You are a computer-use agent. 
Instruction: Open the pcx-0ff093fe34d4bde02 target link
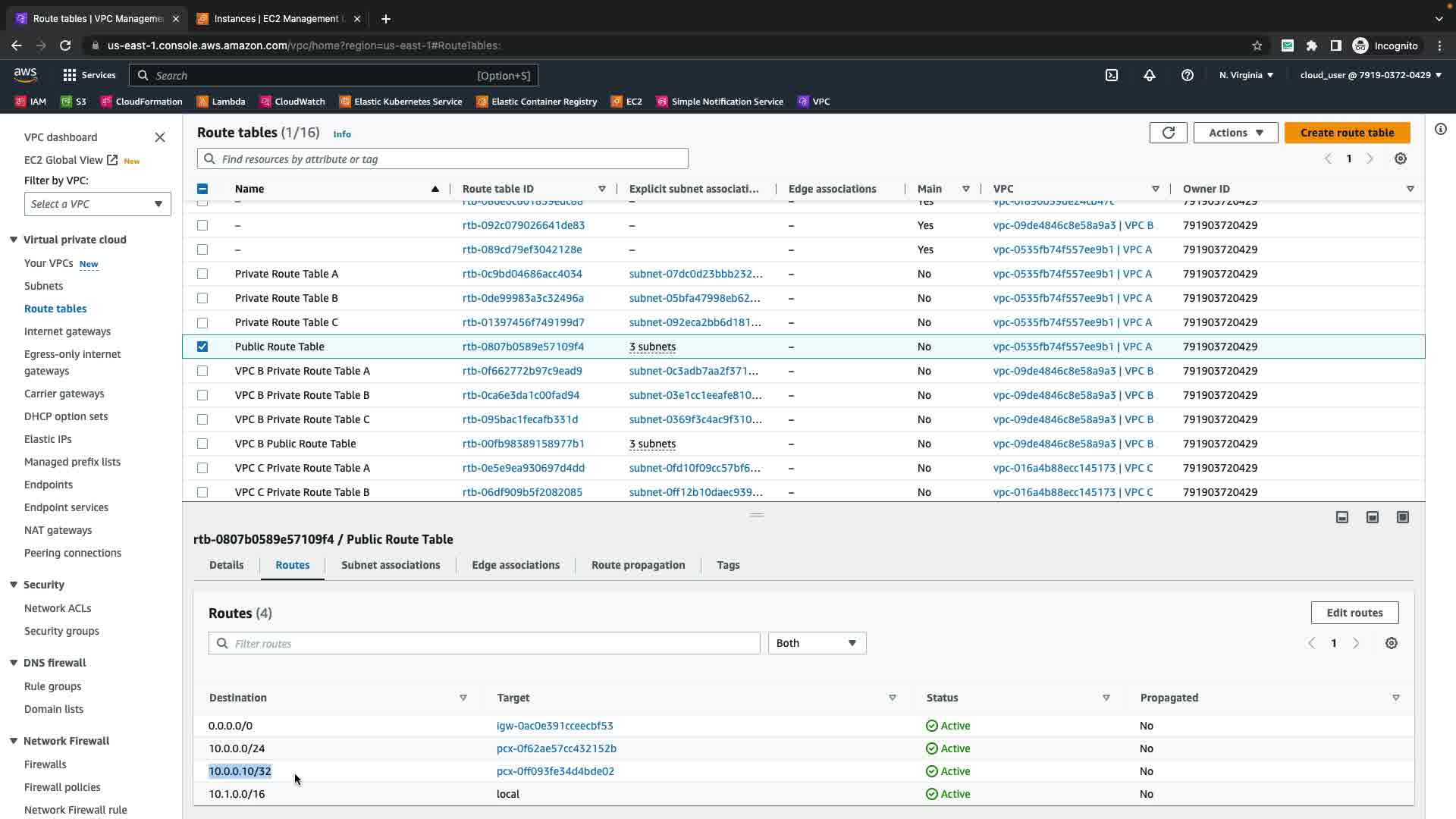click(555, 771)
